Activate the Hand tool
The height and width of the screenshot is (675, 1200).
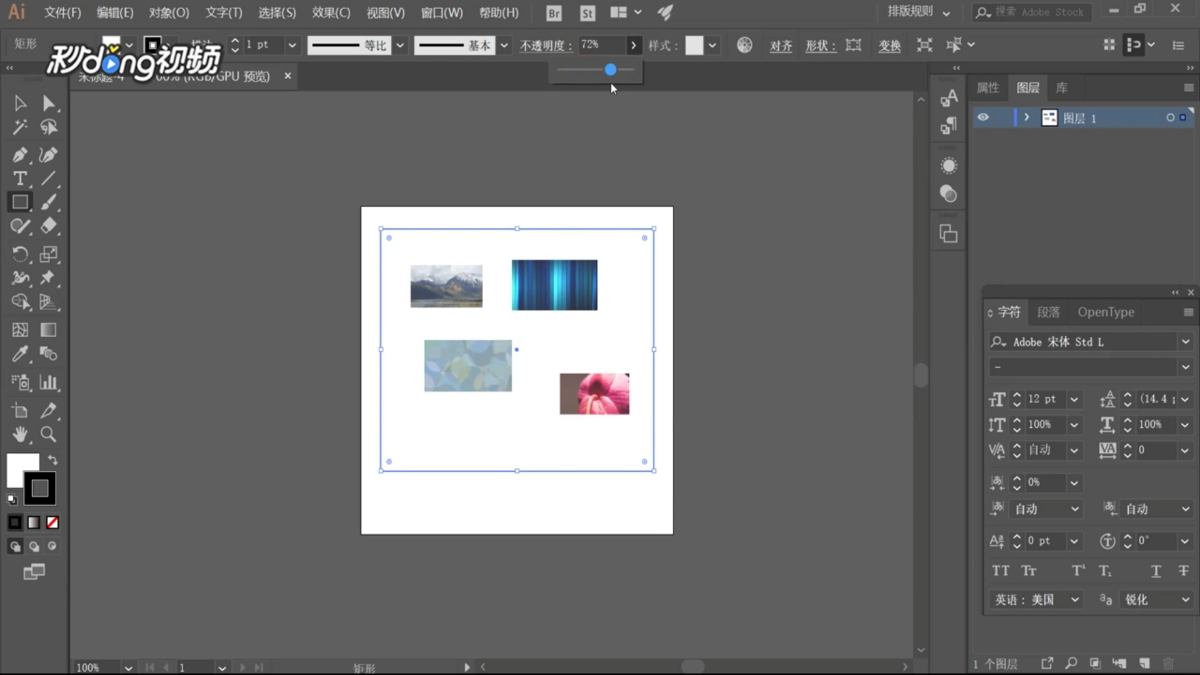click(x=20, y=434)
